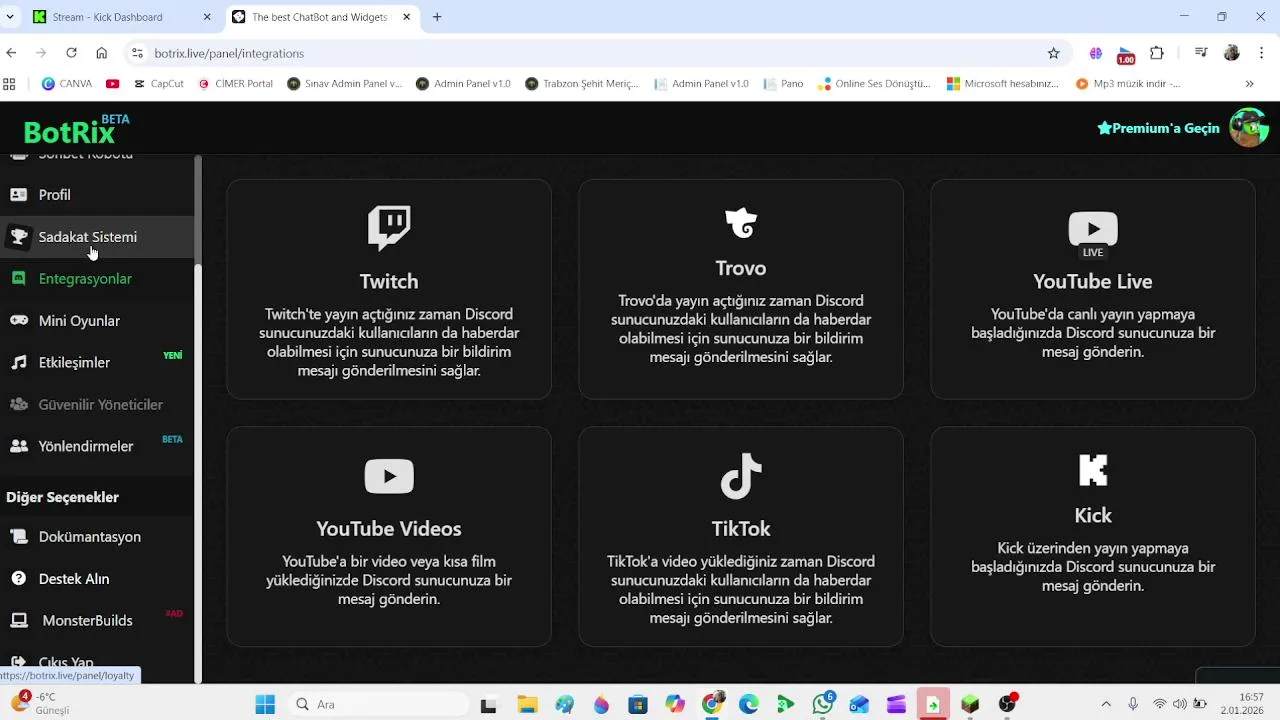The image size is (1280, 720).
Task: Bookmark this page with star icon
Action: pos(1053,53)
